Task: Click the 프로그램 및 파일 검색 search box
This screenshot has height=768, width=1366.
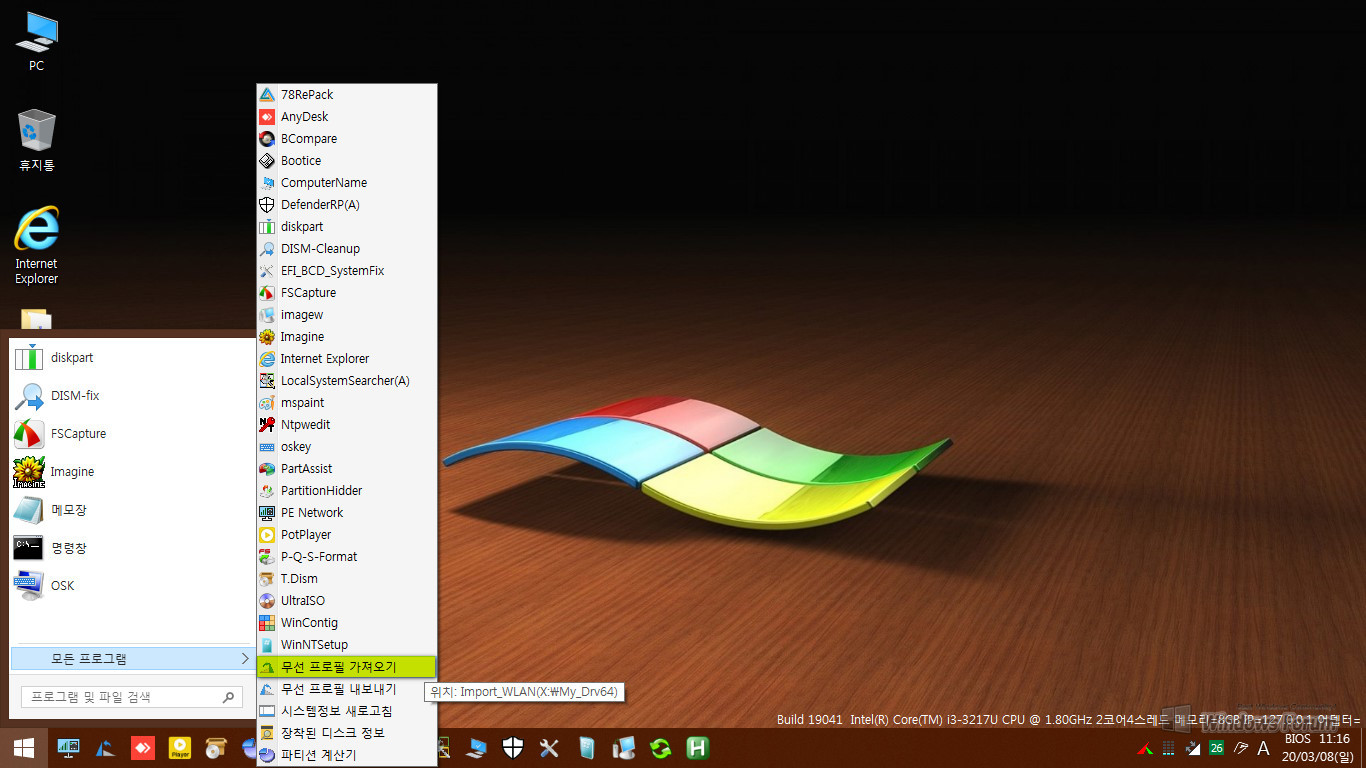Action: point(131,697)
